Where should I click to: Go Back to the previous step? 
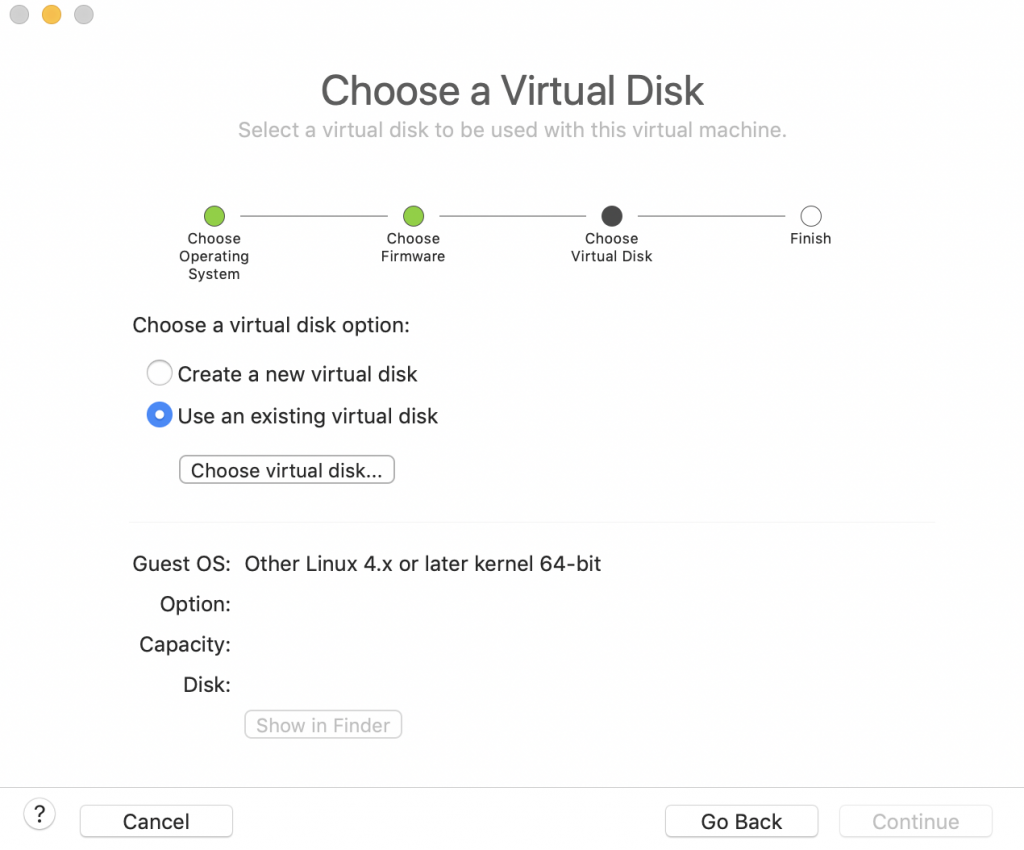tap(741, 821)
